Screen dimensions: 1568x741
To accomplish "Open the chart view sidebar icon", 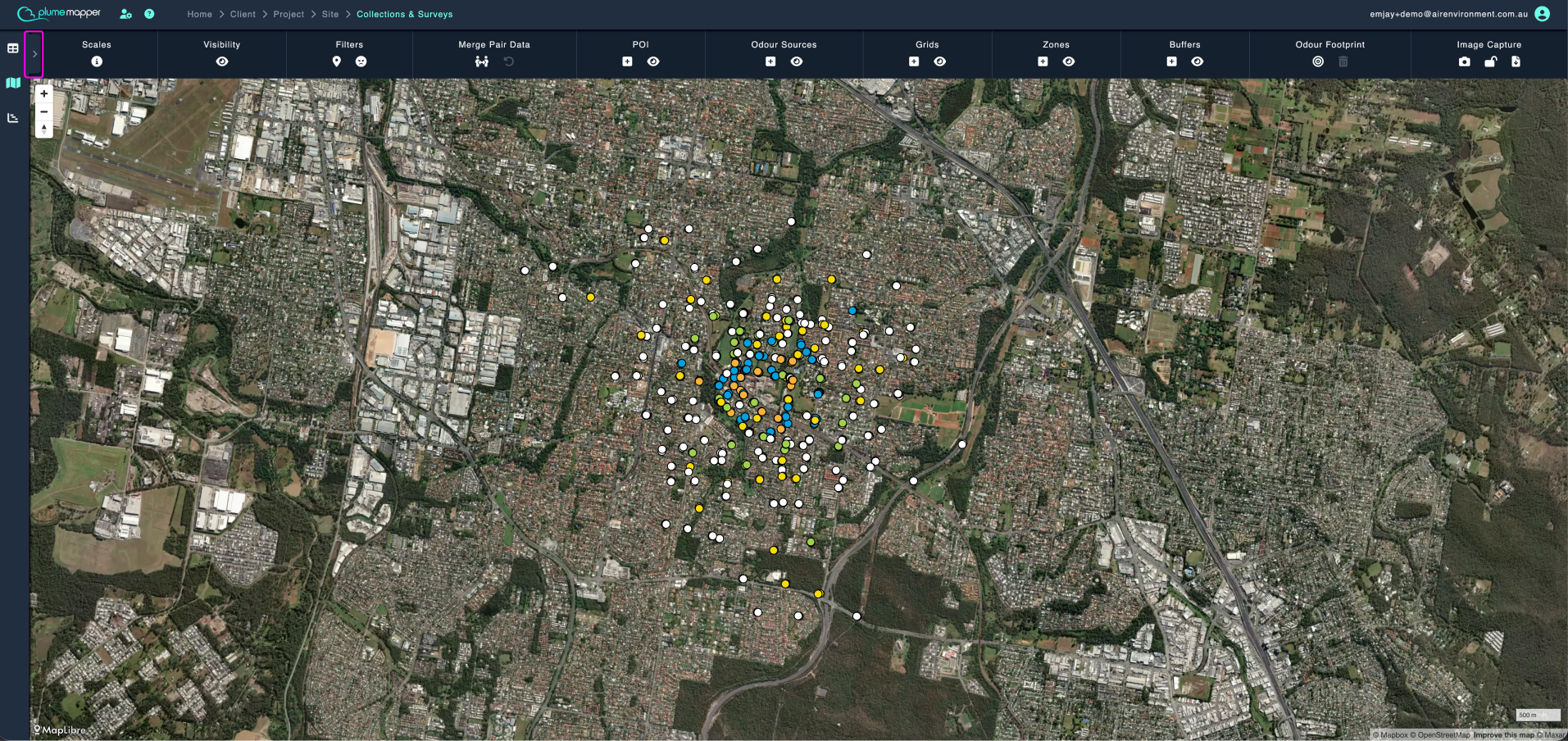I will [13, 118].
